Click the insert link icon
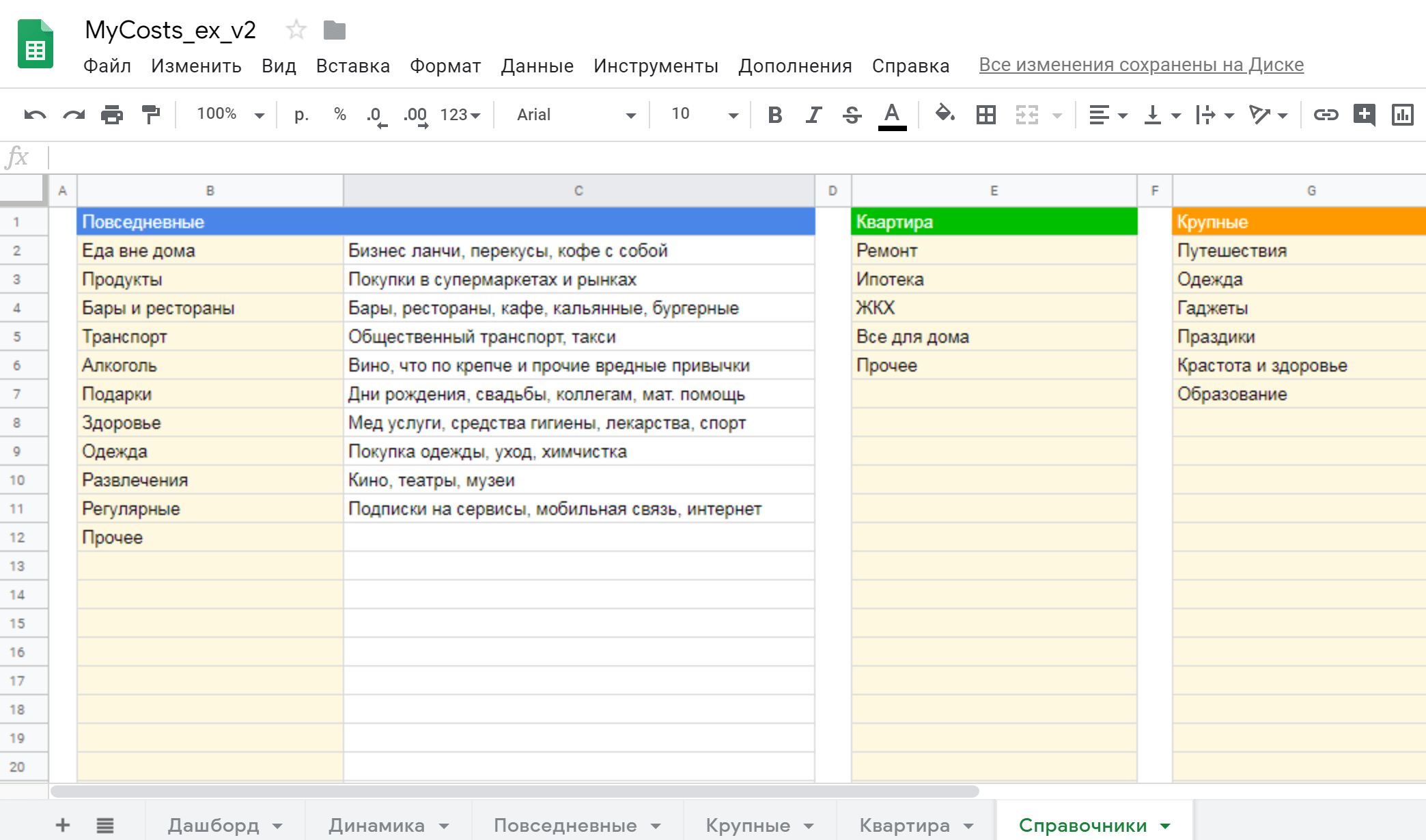 point(1326,115)
